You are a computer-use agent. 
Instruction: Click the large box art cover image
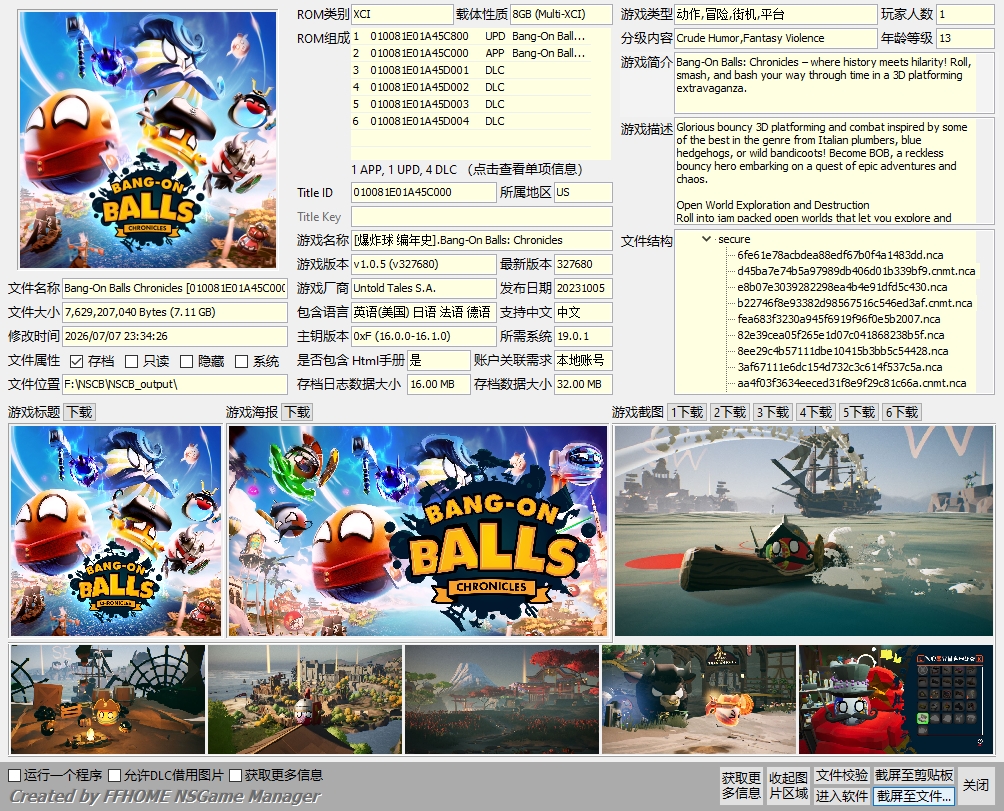pyautogui.click(x=148, y=140)
